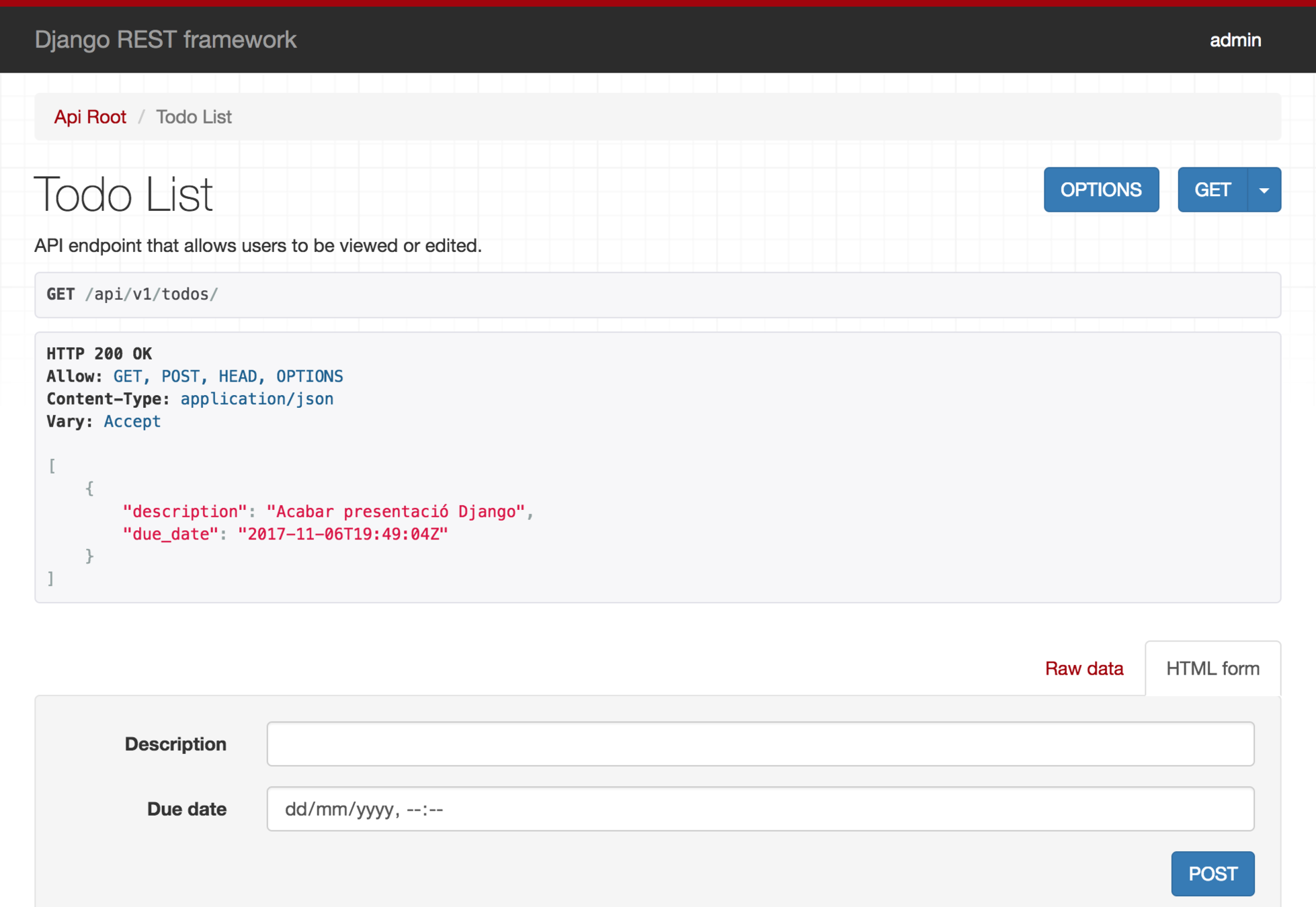Switch to the Raw data tab
The height and width of the screenshot is (907, 1316).
[1083, 668]
